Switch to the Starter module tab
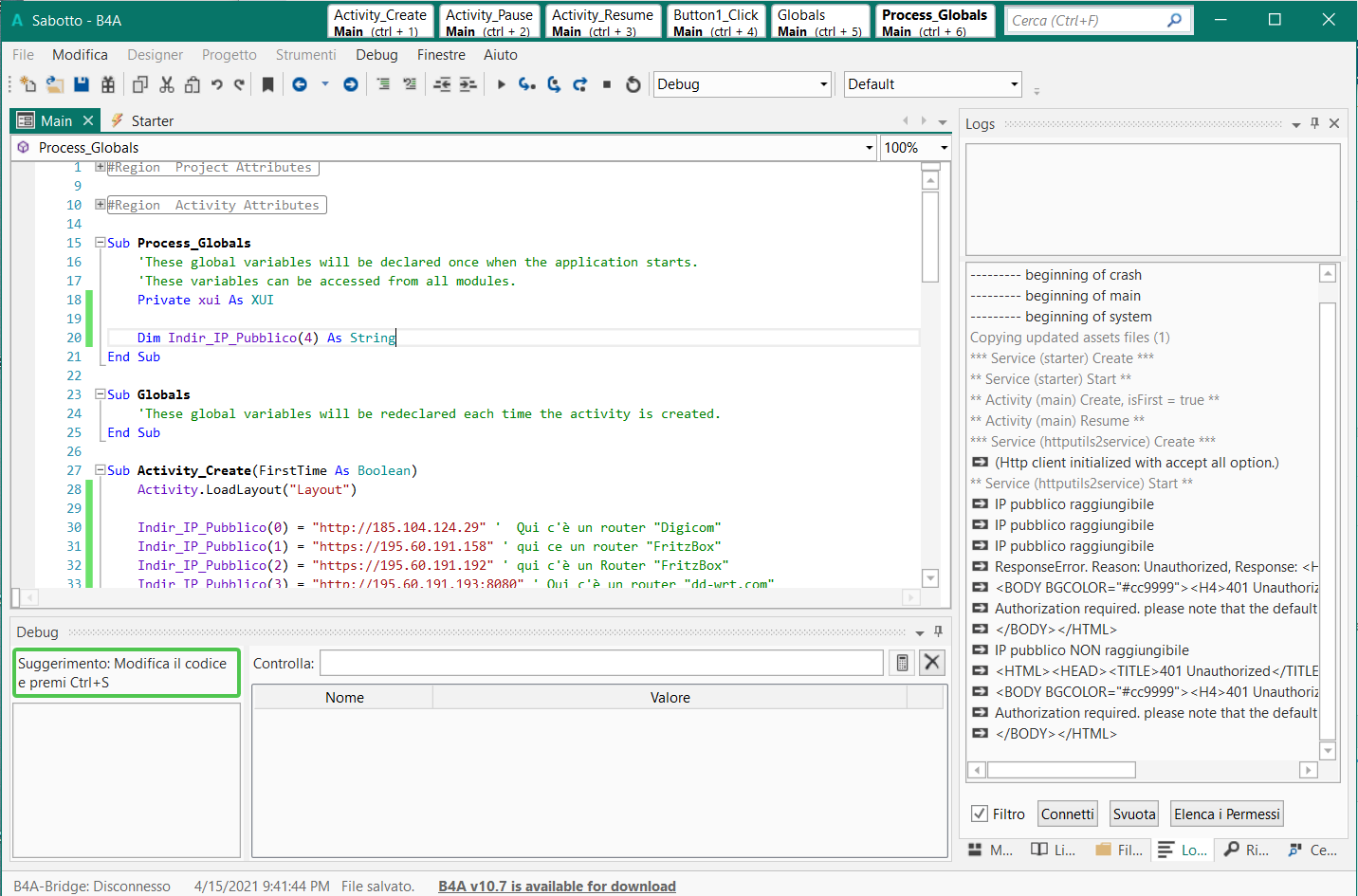Viewport: 1358px width, 896px height. click(152, 121)
